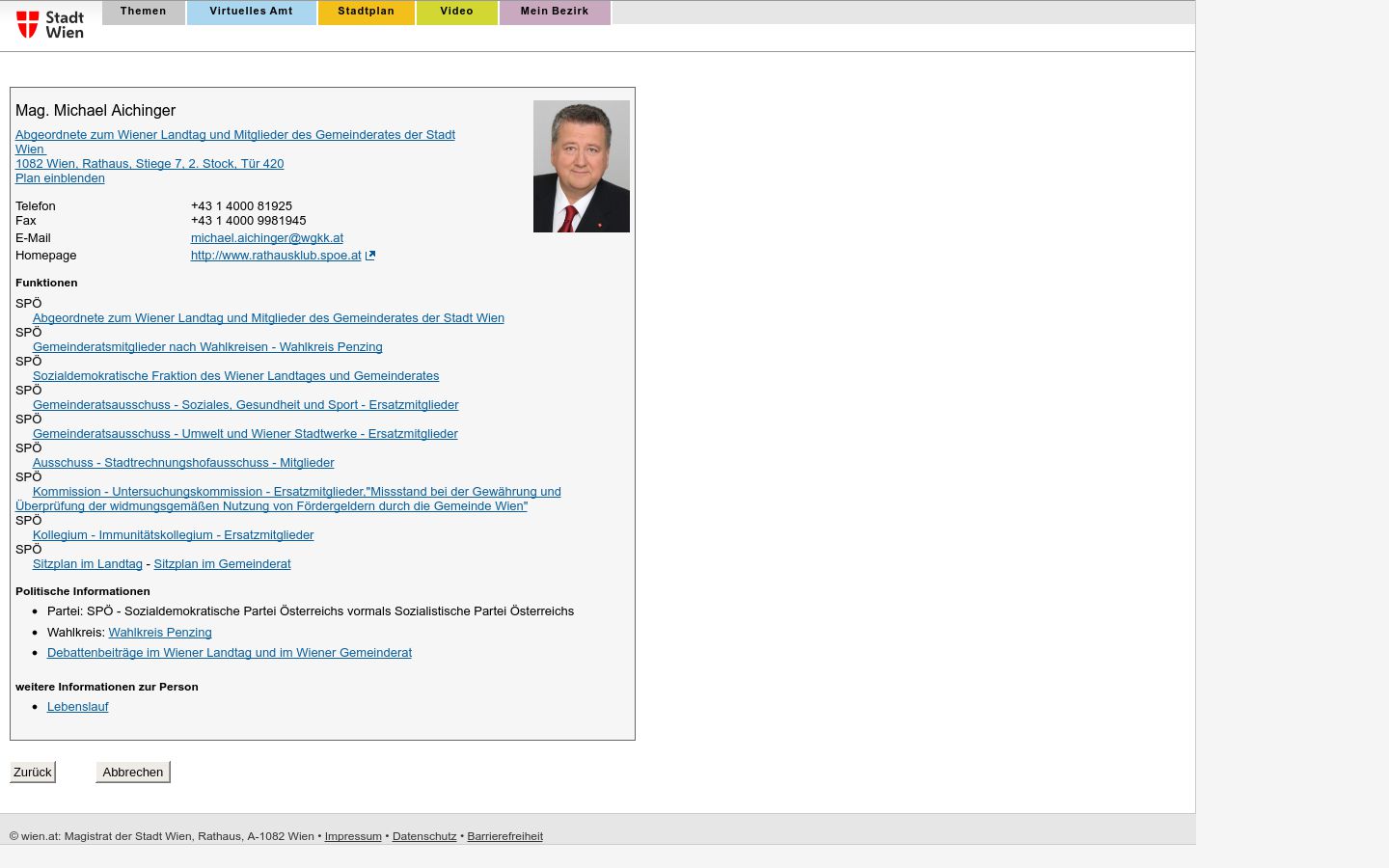
Task: Click Plan einblenden link
Action: tap(60, 178)
